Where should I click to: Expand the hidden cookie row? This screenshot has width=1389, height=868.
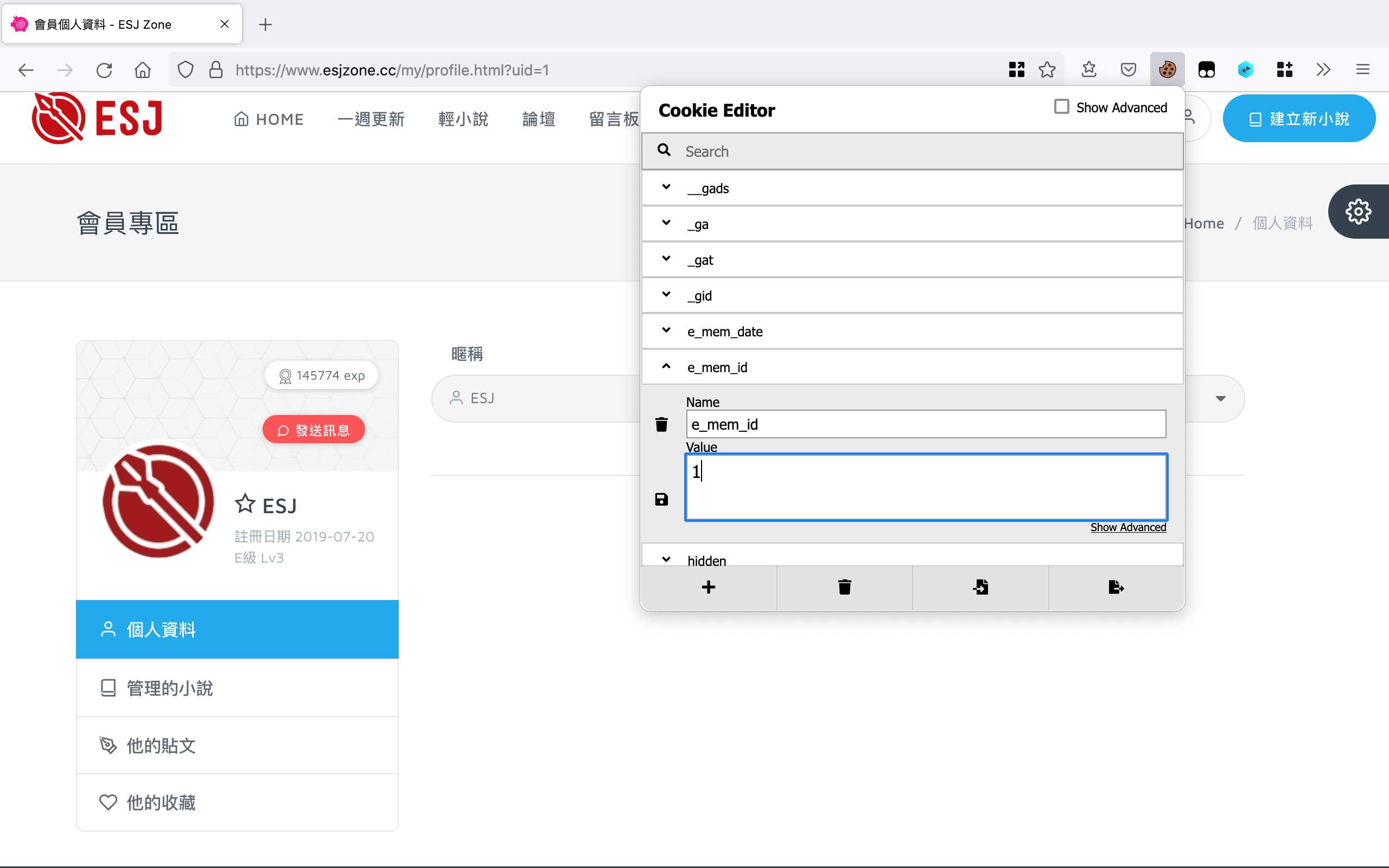pyautogui.click(x=912, y=556)
